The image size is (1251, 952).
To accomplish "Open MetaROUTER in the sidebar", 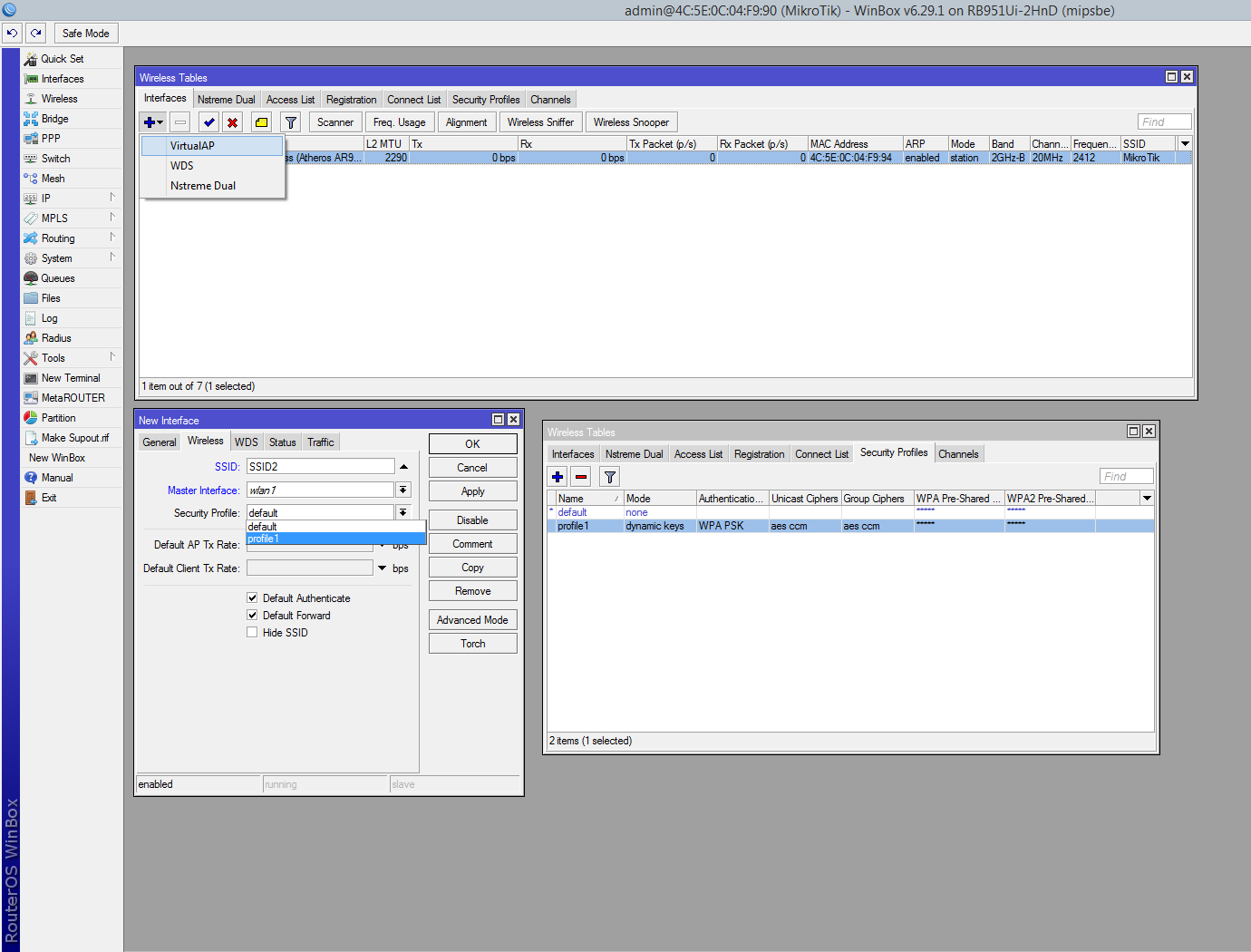I will pyautogui.click(x=73, y=398).
